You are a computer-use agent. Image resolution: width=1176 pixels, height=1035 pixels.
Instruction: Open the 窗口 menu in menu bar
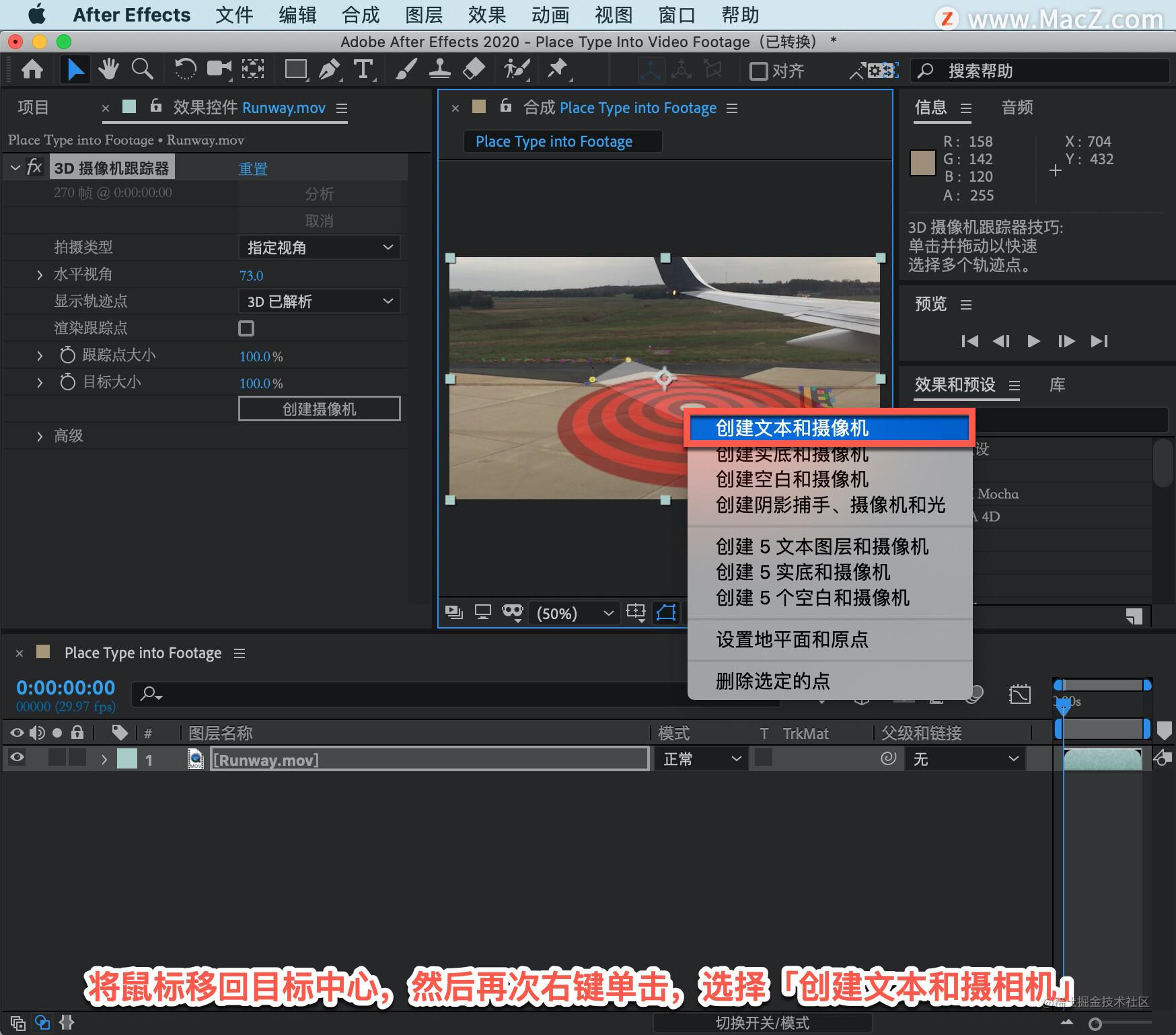(x=677, y=15)
